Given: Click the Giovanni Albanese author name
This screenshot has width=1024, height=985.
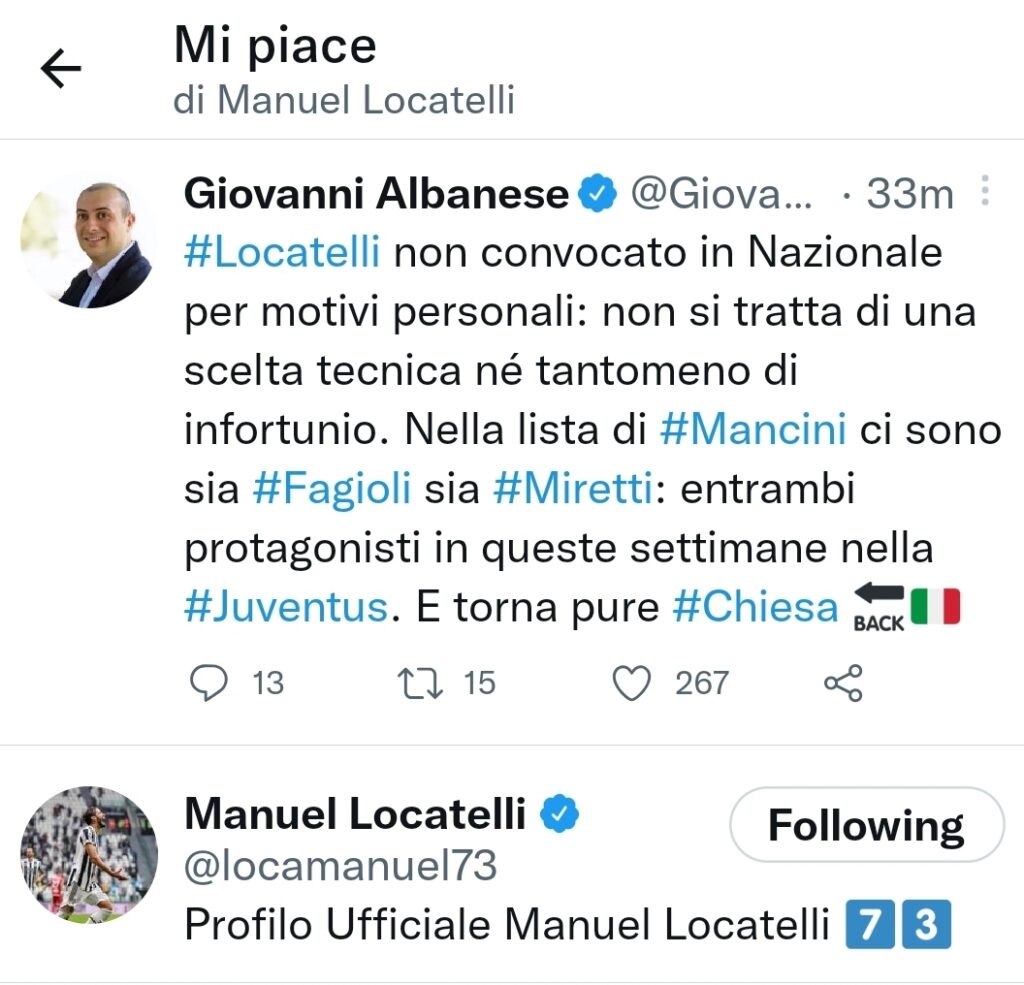Looking at the screenshot, I should [x=376, y=194].
